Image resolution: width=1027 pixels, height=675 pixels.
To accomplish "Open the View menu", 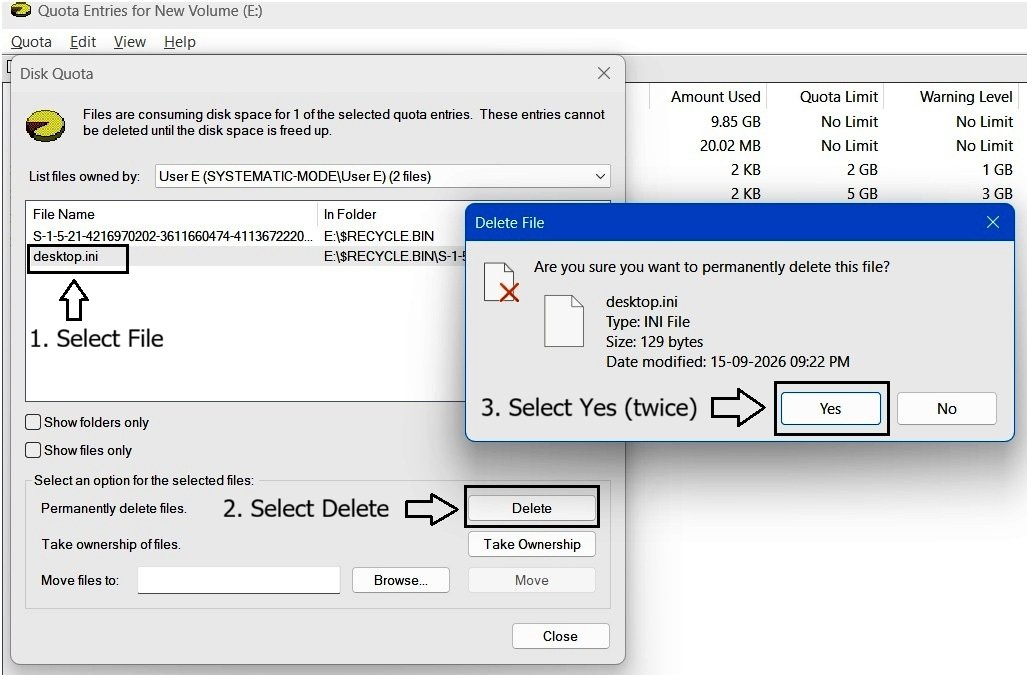I will pyautogui.click(x=130, y=42).
